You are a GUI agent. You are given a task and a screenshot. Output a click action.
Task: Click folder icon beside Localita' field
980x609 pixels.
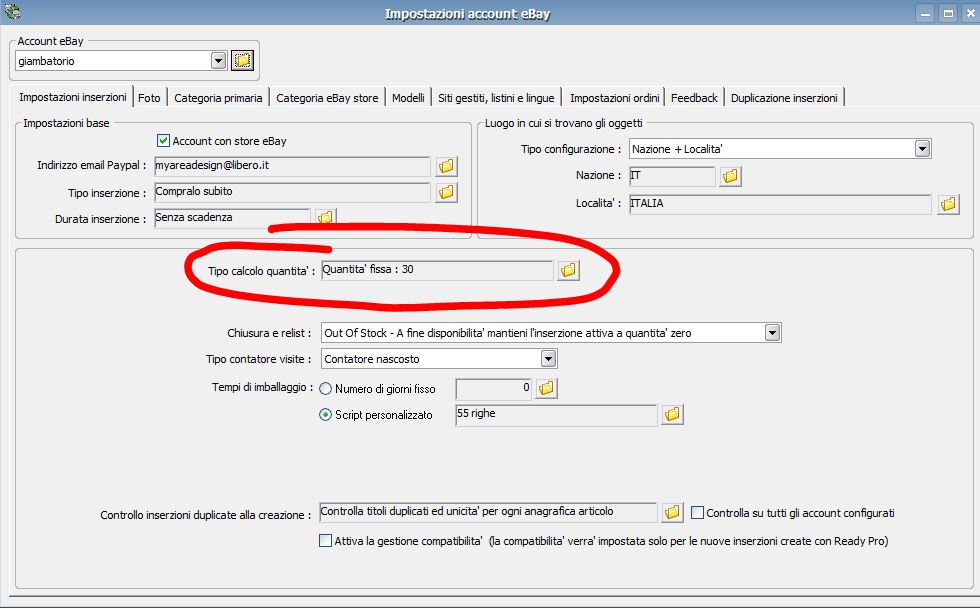coord(948,204)
